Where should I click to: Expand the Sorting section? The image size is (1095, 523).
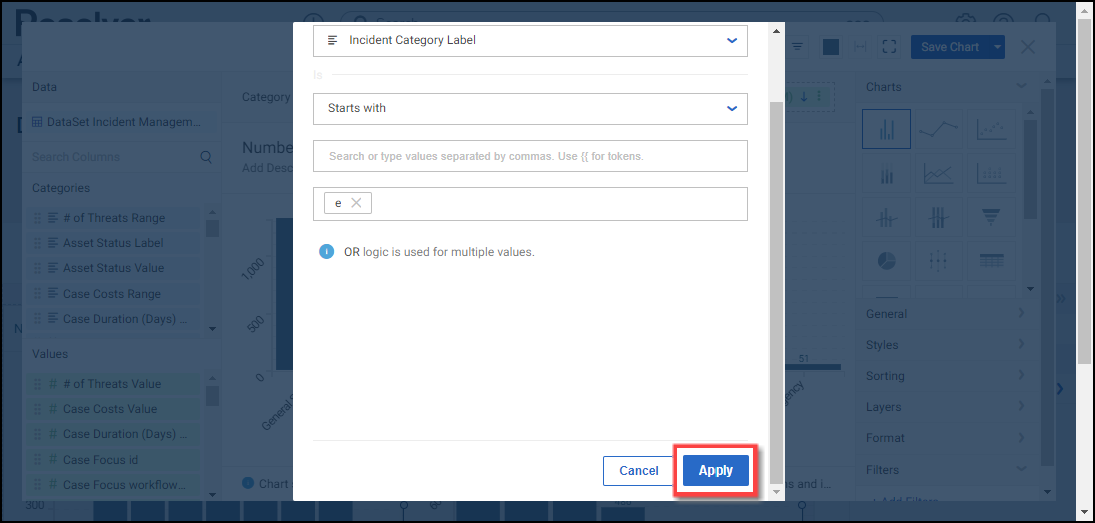945,376
